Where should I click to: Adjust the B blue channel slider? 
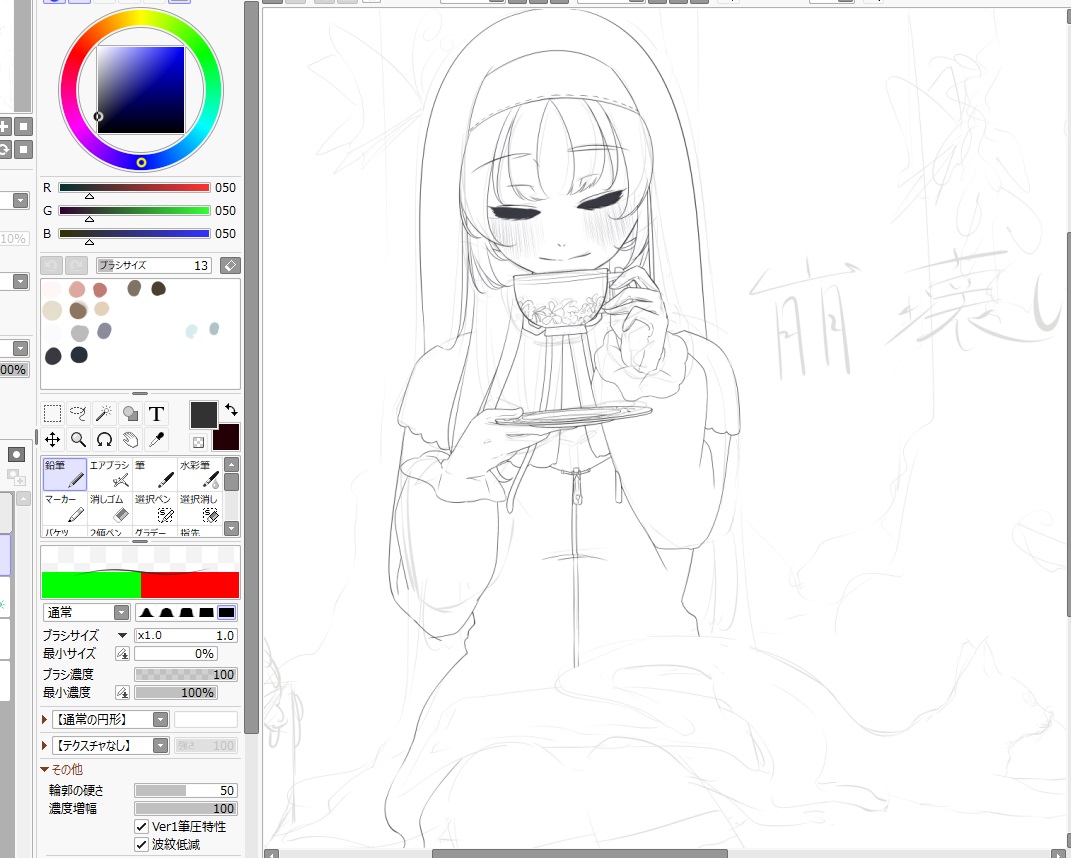coord(134,234)
